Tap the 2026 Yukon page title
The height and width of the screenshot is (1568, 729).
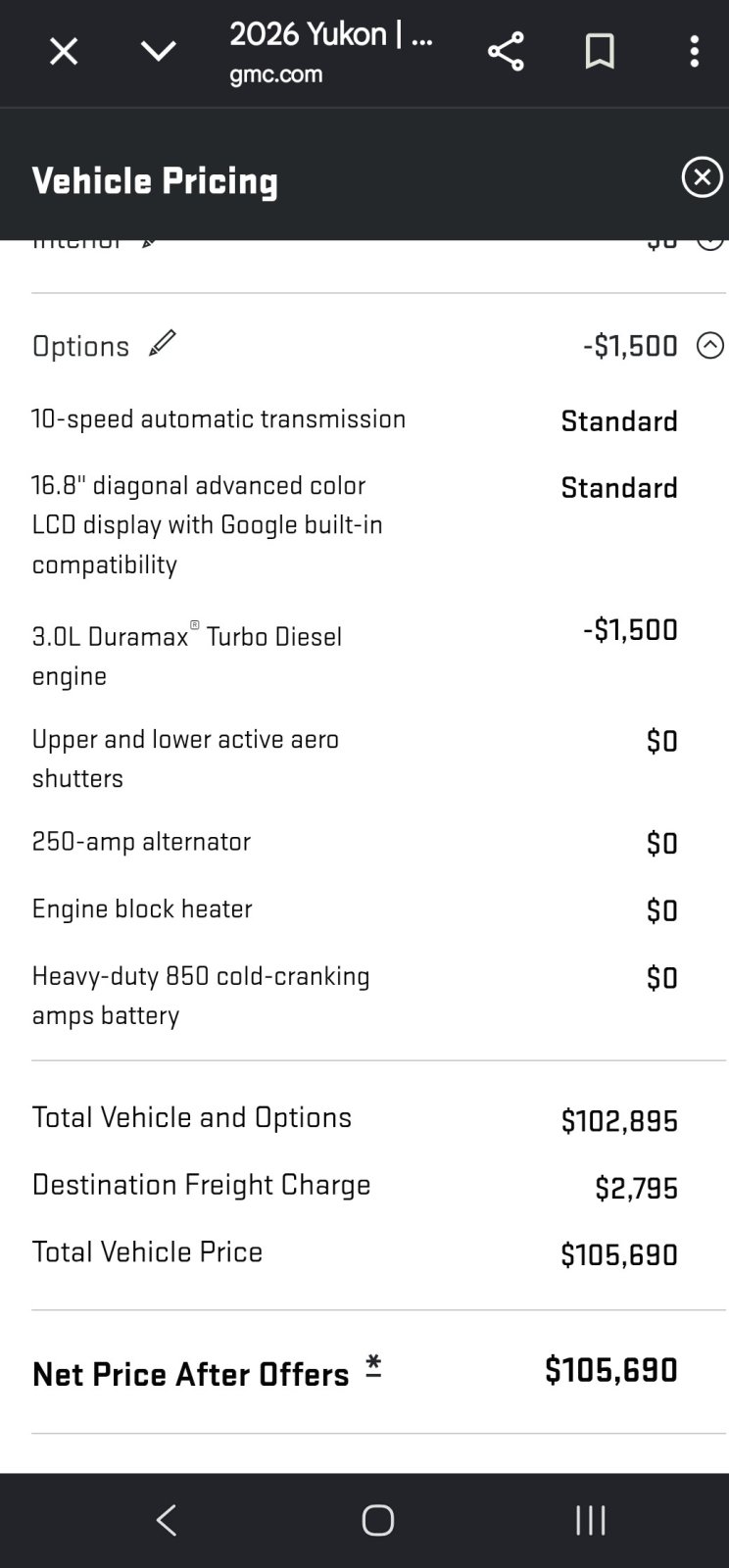click(x=331, y=34)
